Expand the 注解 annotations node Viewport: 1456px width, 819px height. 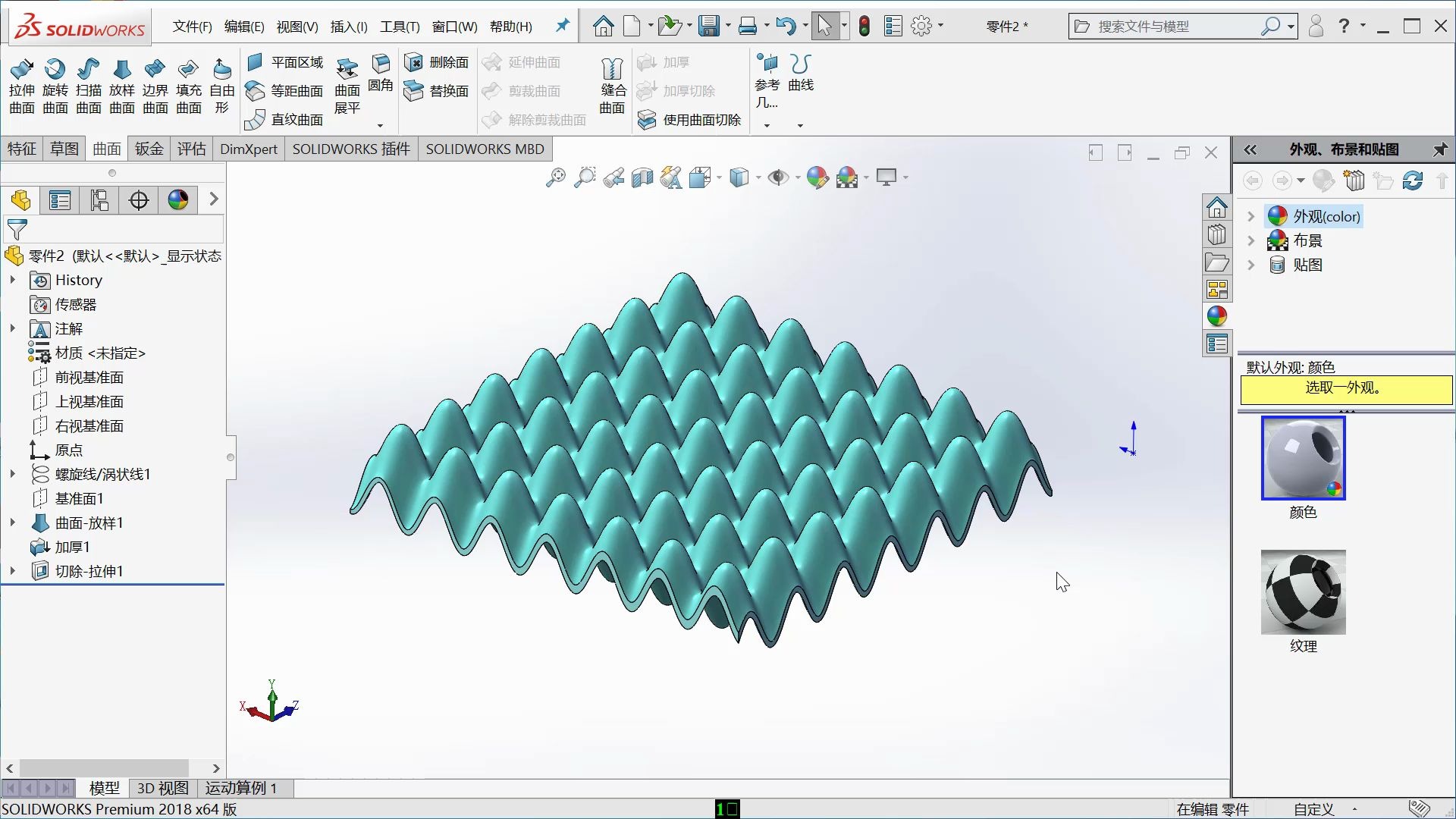coord(13,328)
